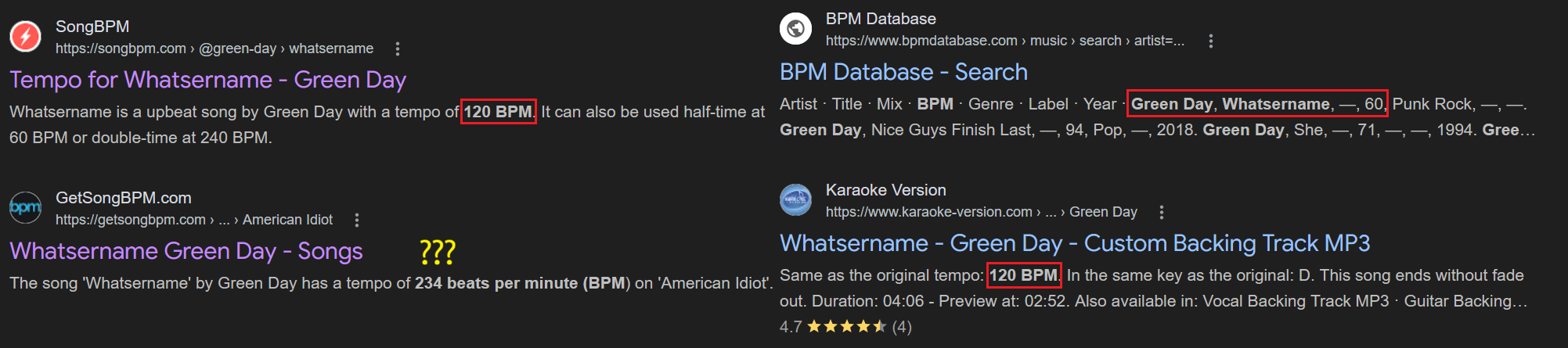Screen dimensions: 1568x348
Task: Open the BPM Database result three-dot menu
Action: point(1211,41)
